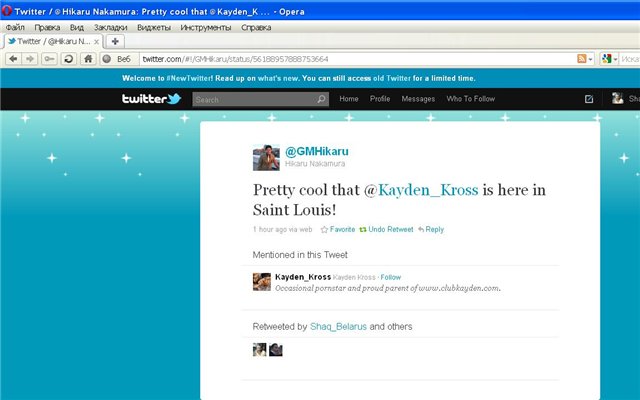Viewport: 640px width, 400px height.
Task: Click the search magnifier icon in Twitter bar
Action: [321, 100]
